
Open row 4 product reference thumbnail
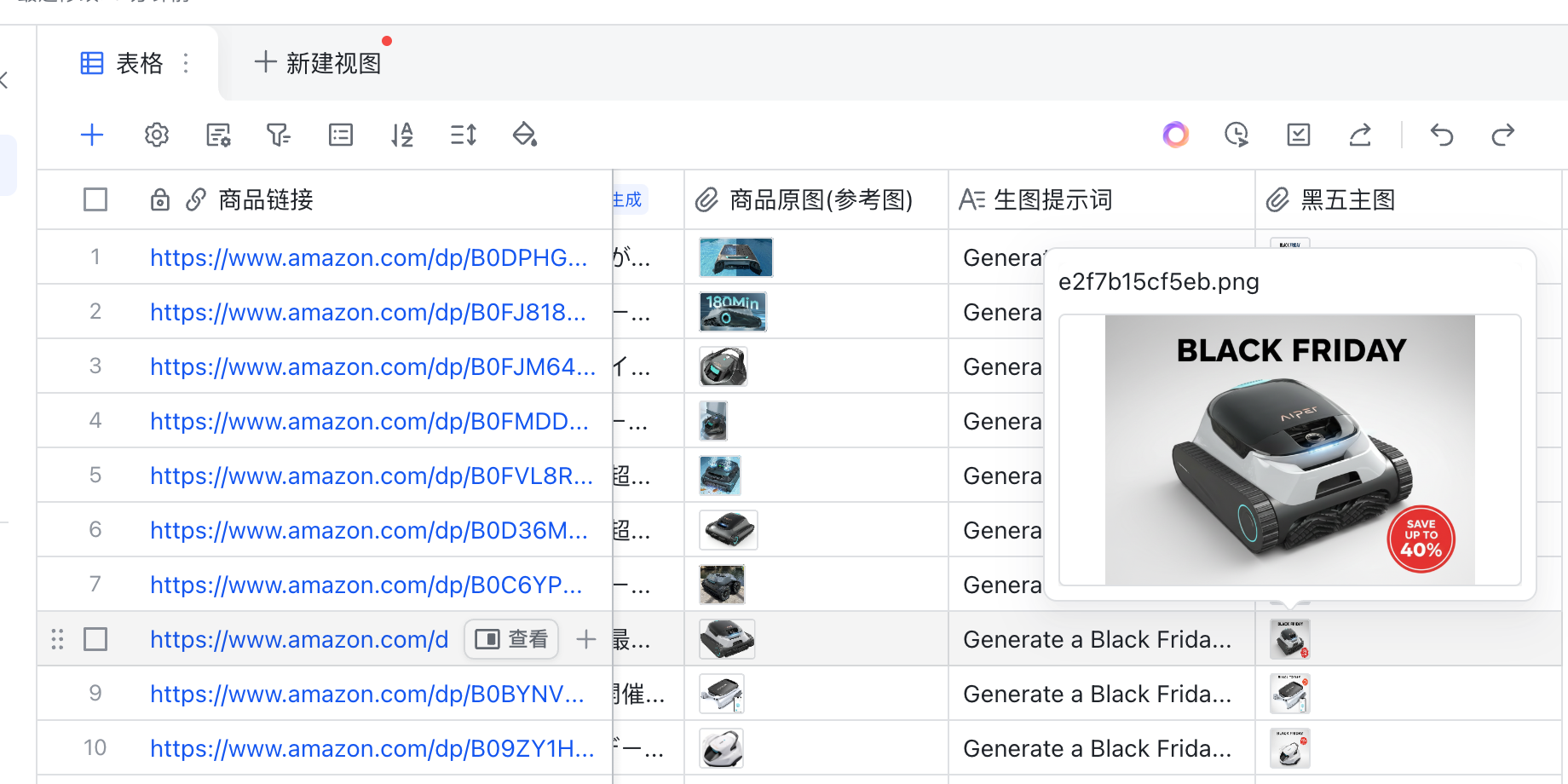pos(713,421)
